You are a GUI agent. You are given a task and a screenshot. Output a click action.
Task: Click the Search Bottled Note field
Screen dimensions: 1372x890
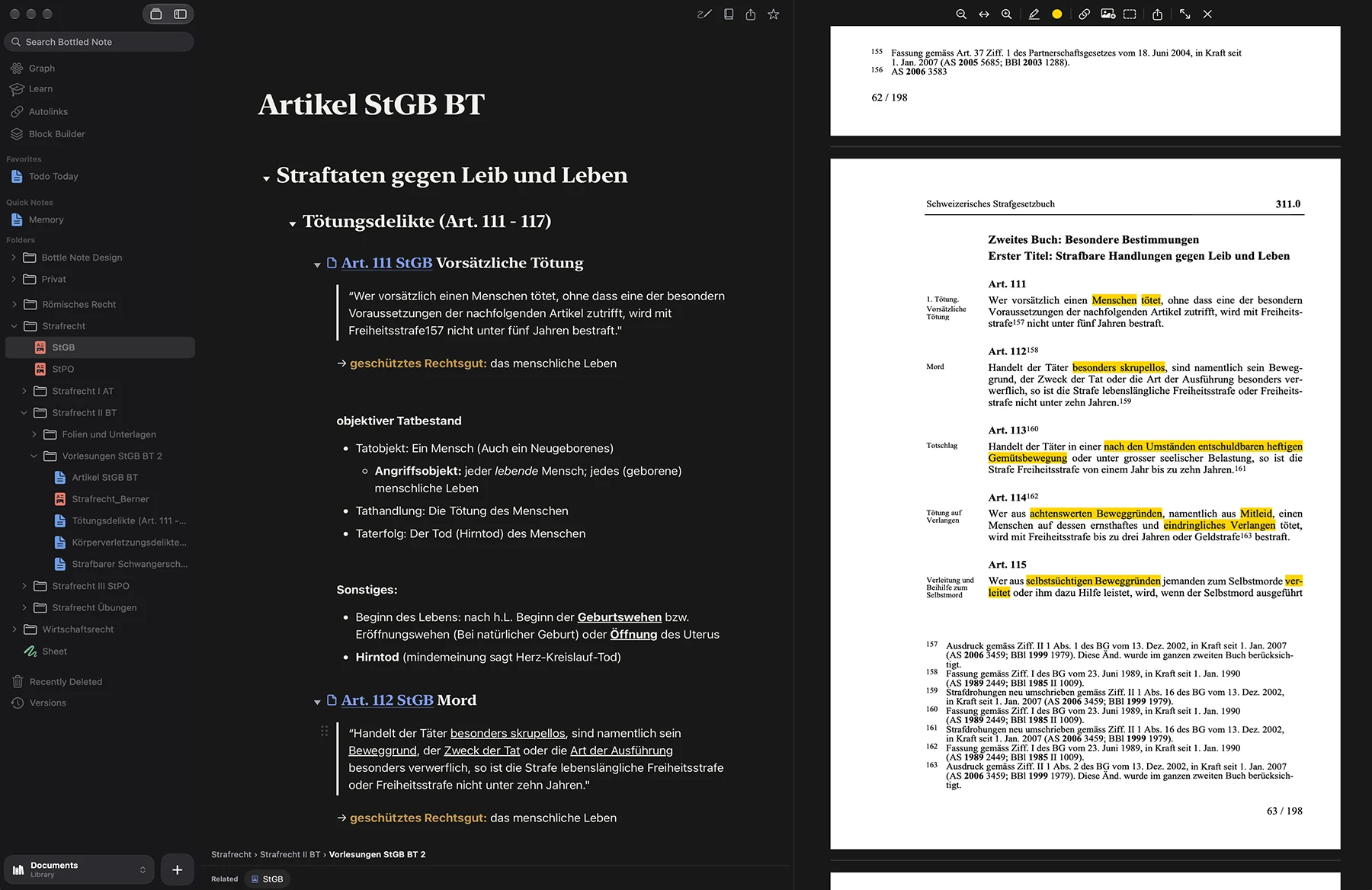[99, 42]
